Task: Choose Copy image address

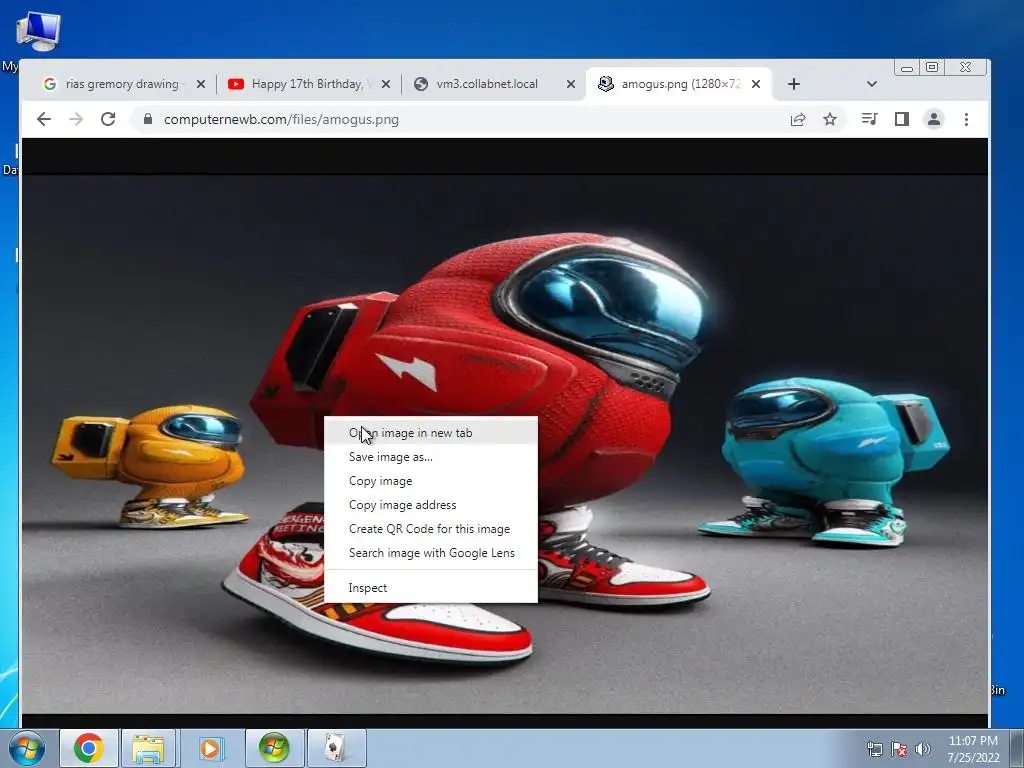Action: (430, 505)
